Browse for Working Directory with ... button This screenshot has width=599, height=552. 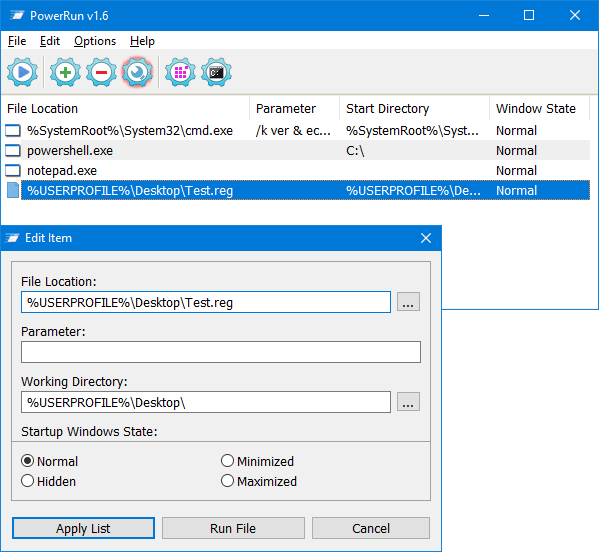(408, 401)
